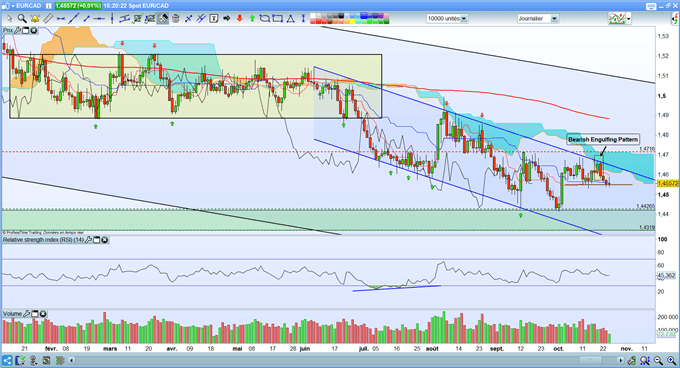Select the horizontal line drawing tool

coord(61,19)
